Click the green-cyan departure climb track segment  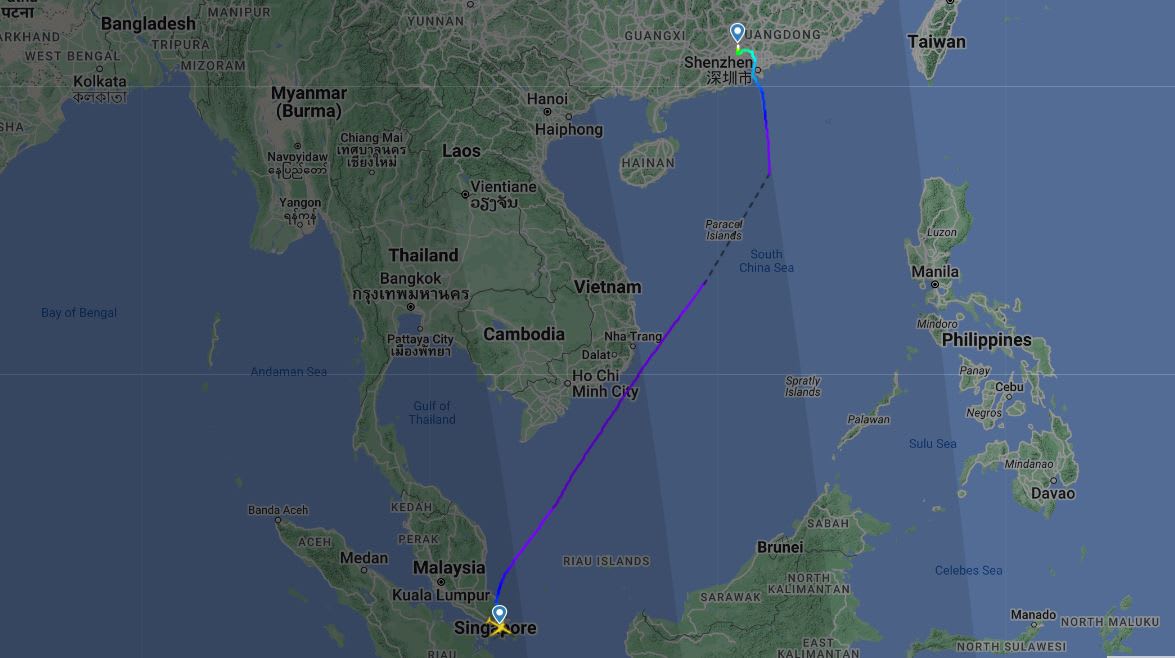[746, 52]
